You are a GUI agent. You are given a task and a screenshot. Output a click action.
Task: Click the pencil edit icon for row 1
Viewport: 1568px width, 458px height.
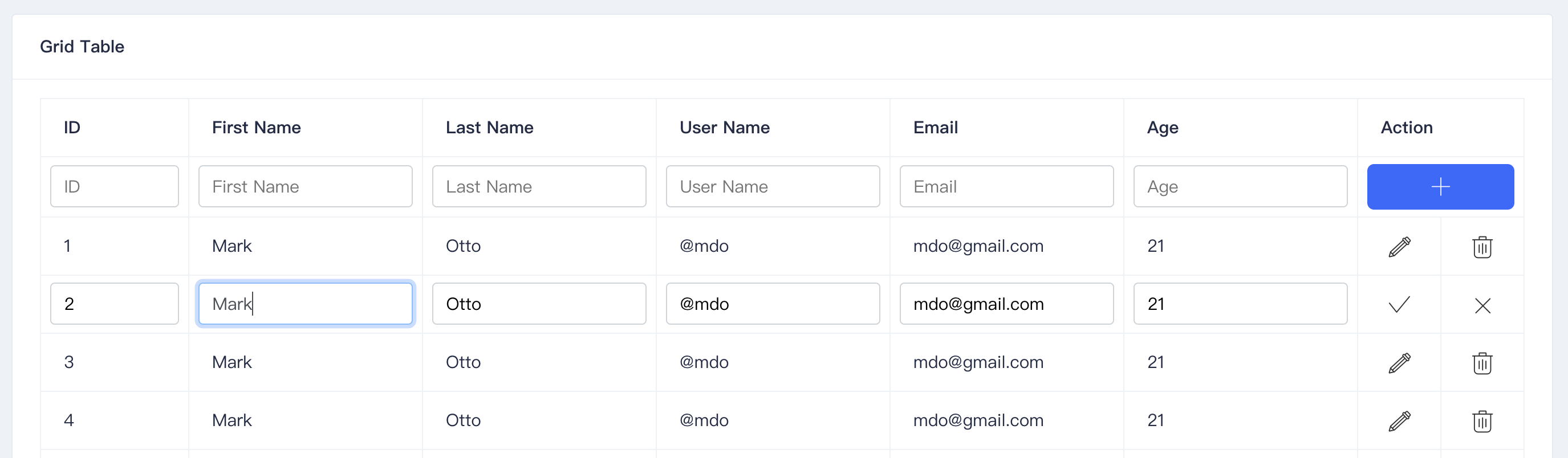tap(1399, 246)
